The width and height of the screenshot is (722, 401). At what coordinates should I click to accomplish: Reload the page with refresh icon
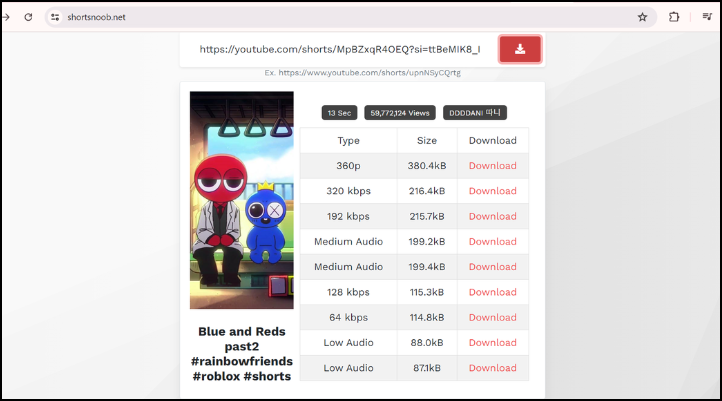point(28,17)
